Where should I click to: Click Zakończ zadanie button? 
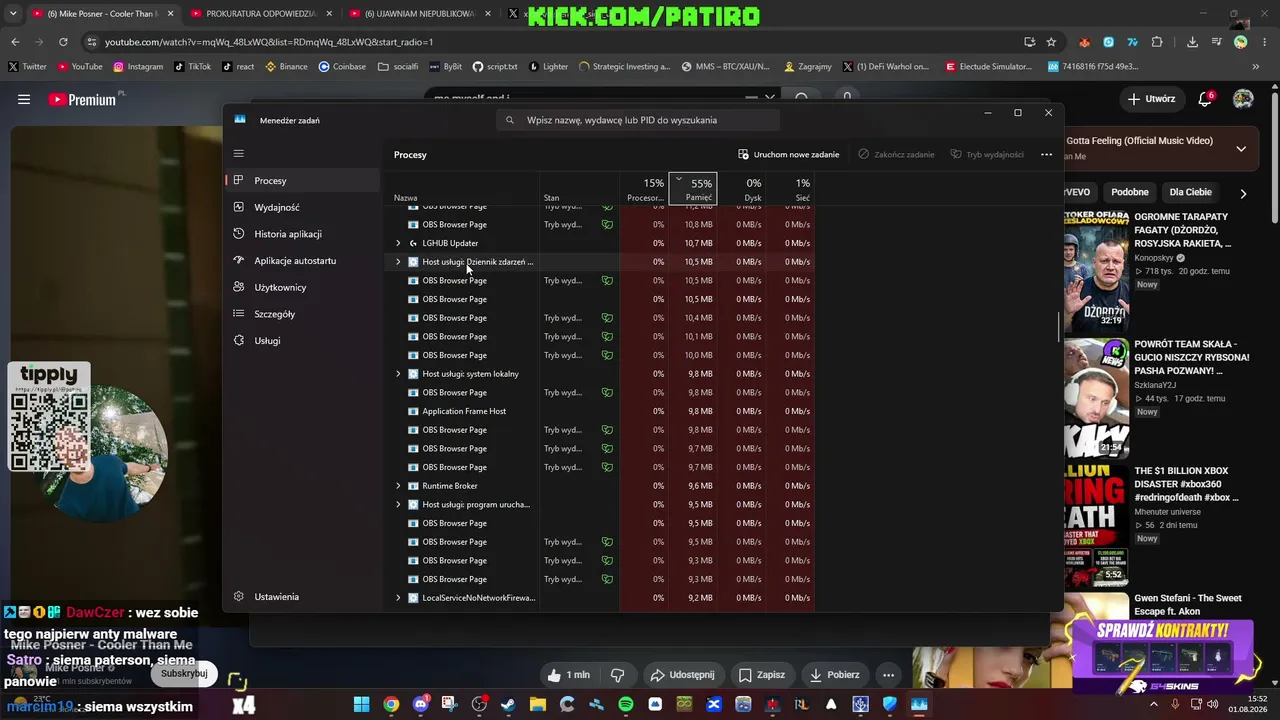(x=896, y=155)
